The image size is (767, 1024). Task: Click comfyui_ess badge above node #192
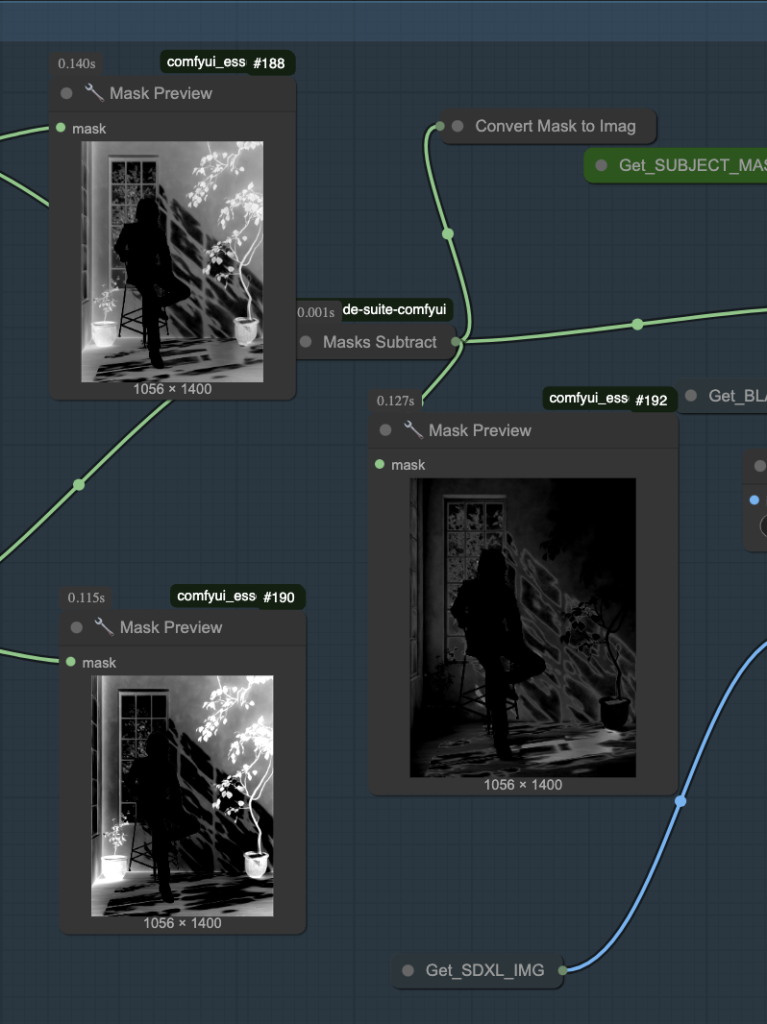tap(588, 398)
